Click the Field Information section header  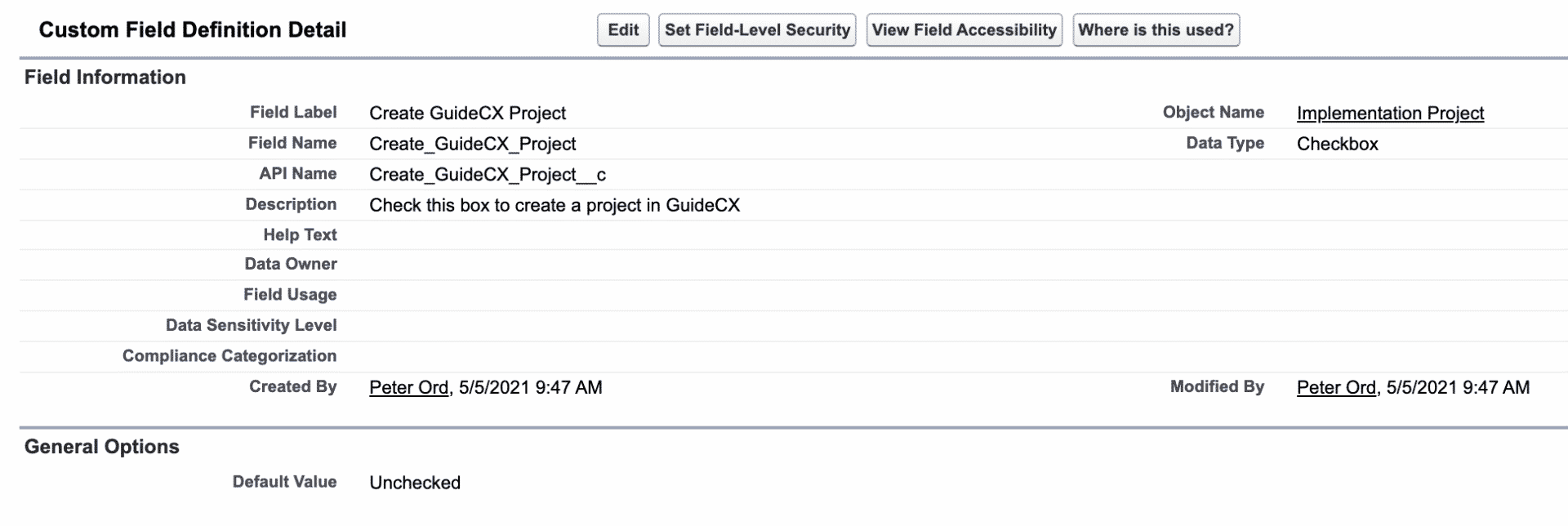click(x=105, y=77)
